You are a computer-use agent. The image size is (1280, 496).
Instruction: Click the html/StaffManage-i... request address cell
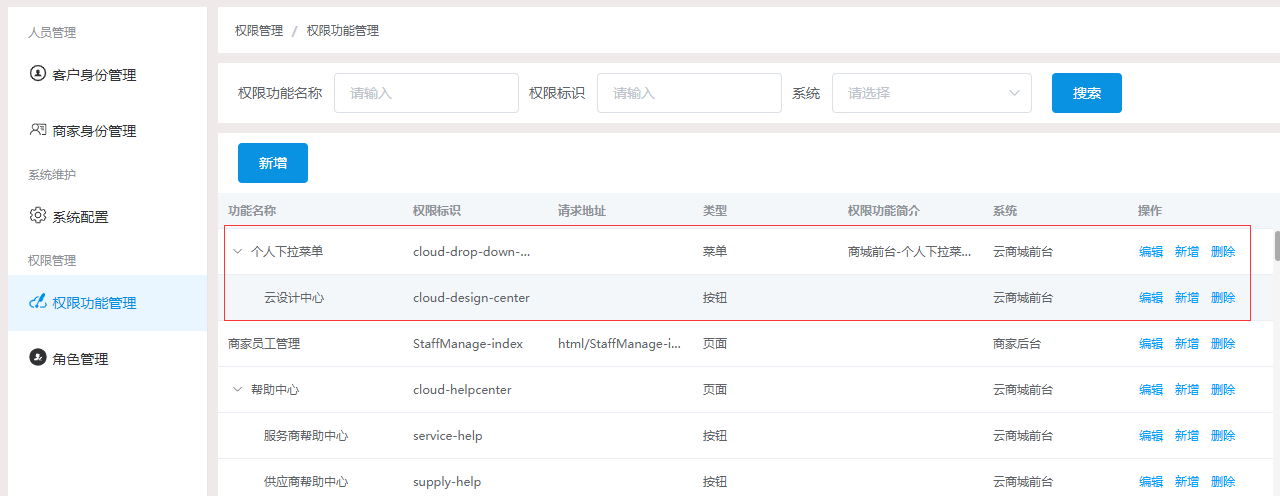coord(620,344)
